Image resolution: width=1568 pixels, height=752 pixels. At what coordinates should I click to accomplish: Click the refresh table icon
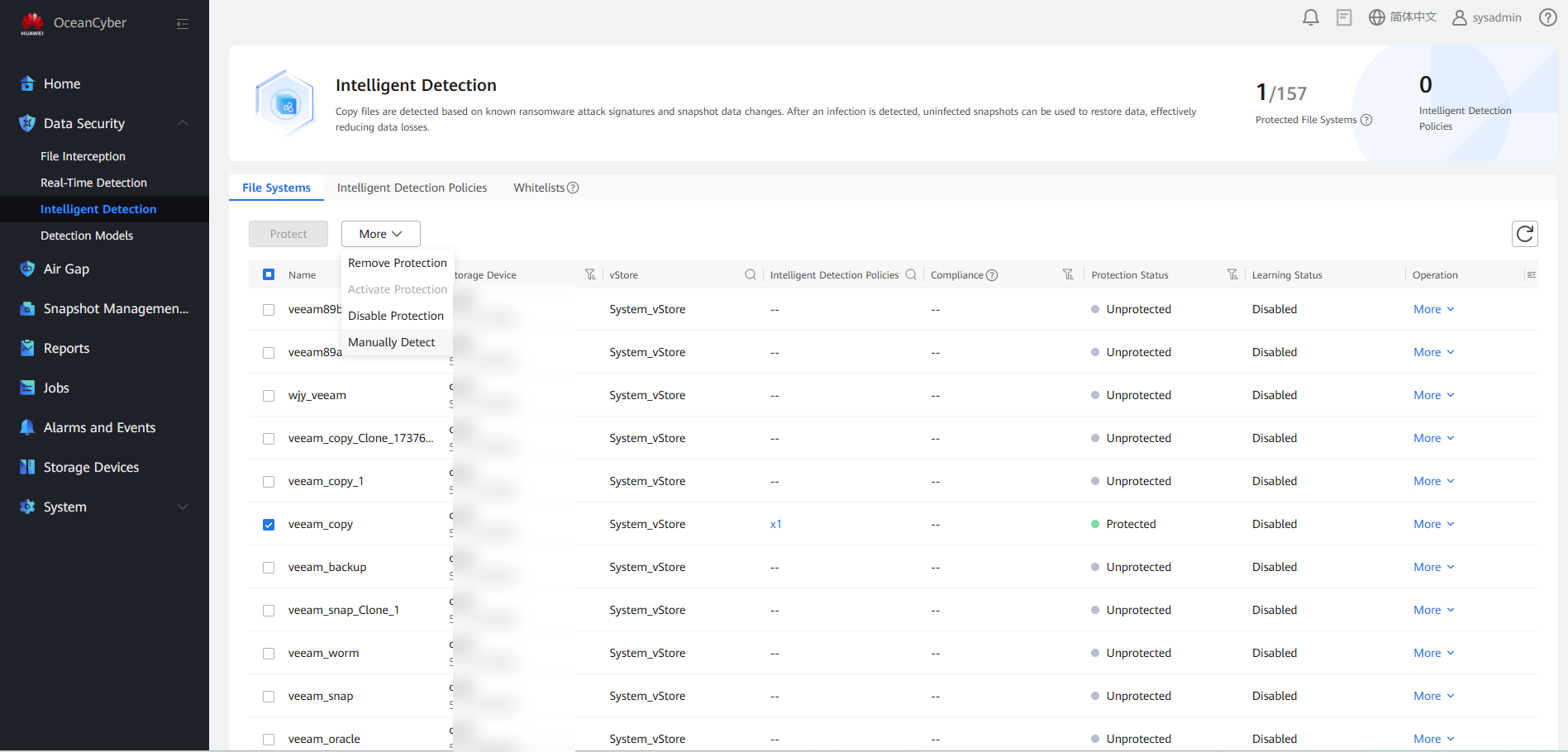[1524, 234]
